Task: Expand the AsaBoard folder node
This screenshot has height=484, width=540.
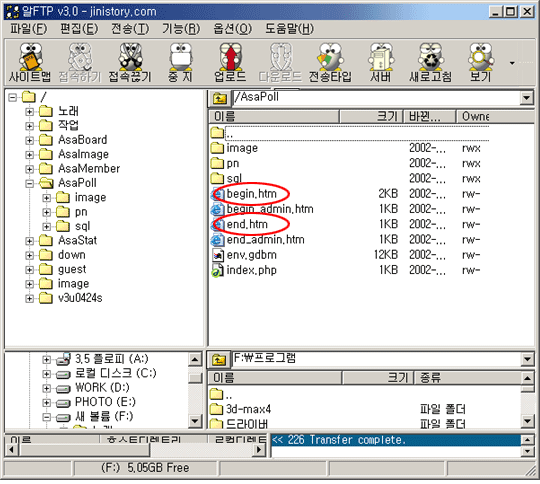Action: point(30,141)
